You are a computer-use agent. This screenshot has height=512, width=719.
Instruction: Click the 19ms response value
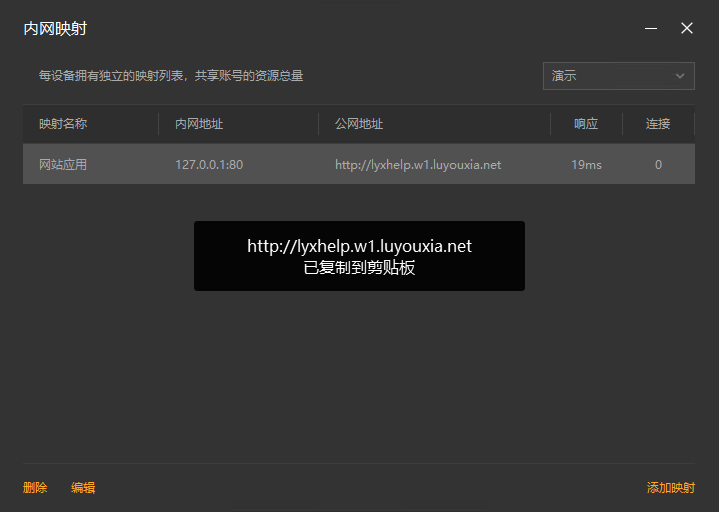[x=586, y=165]
